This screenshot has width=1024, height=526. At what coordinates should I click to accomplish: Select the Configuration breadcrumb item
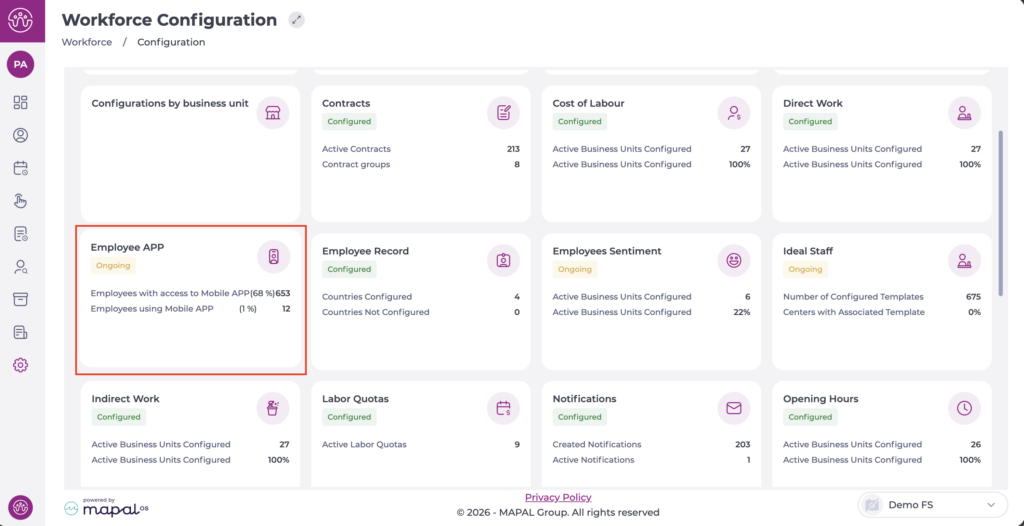pyautogui.click(x=171, y=42)
